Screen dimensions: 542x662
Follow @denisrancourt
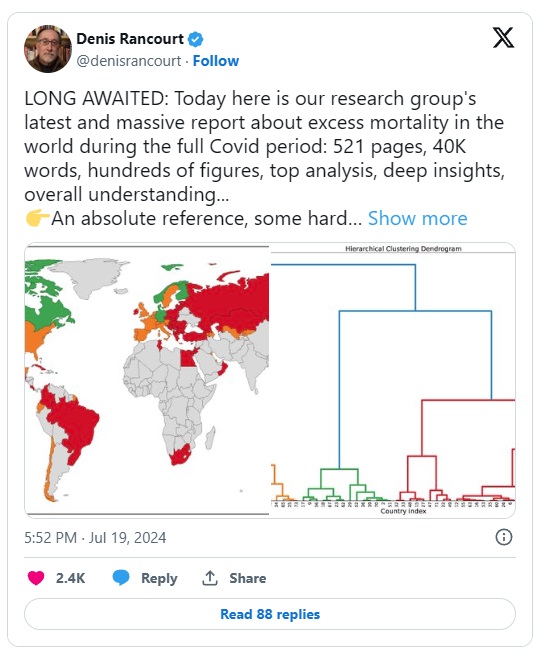[x=216, y=61]
